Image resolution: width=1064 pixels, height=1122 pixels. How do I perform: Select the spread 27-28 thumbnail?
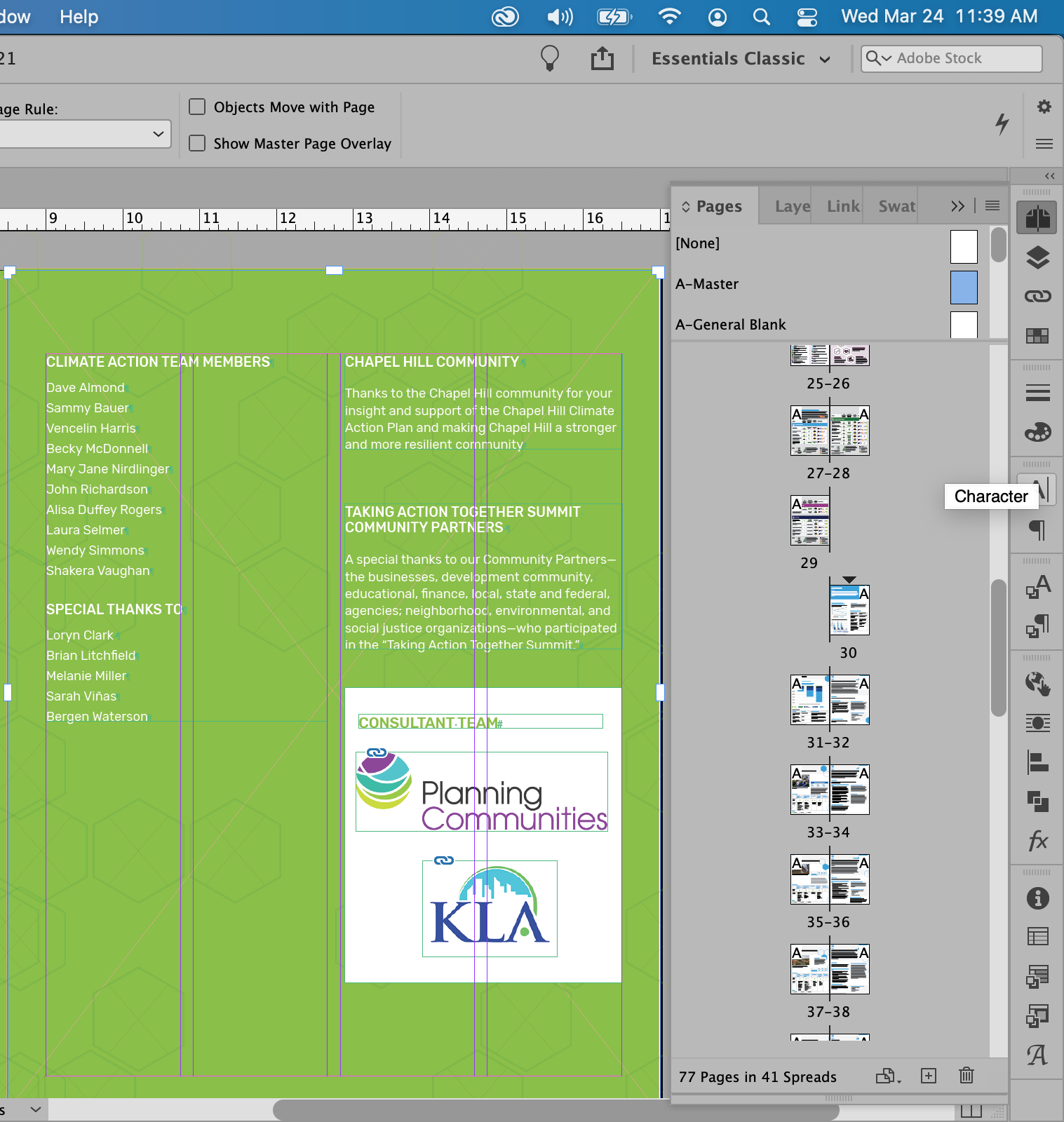click(830, 431)
